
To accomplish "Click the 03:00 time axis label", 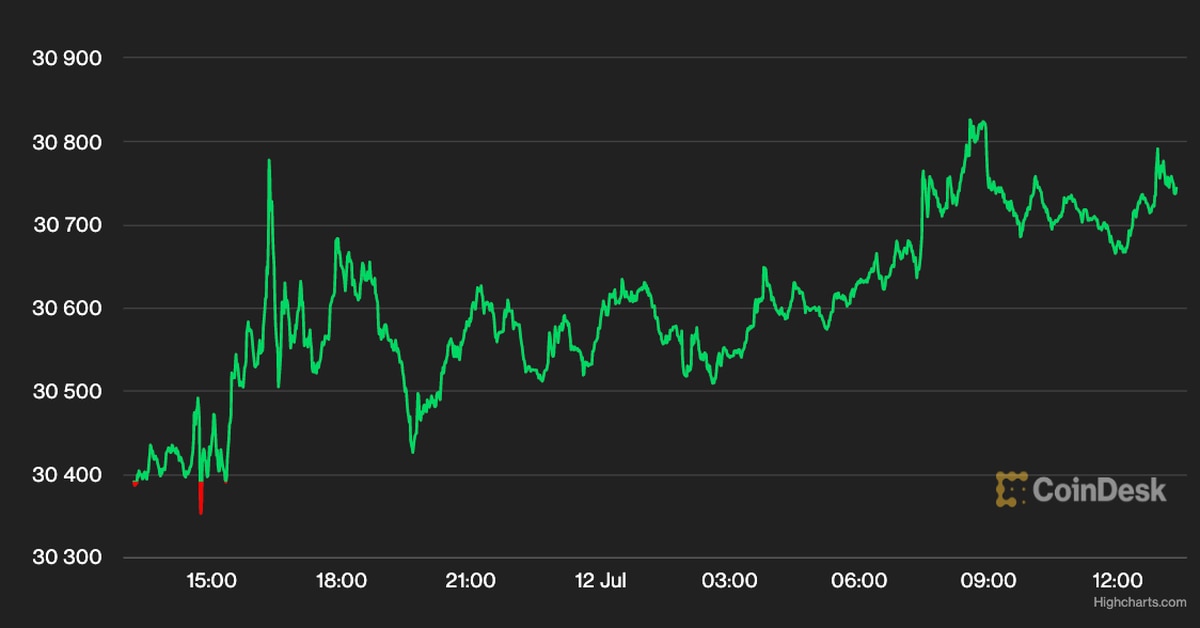I will (728, 580).
